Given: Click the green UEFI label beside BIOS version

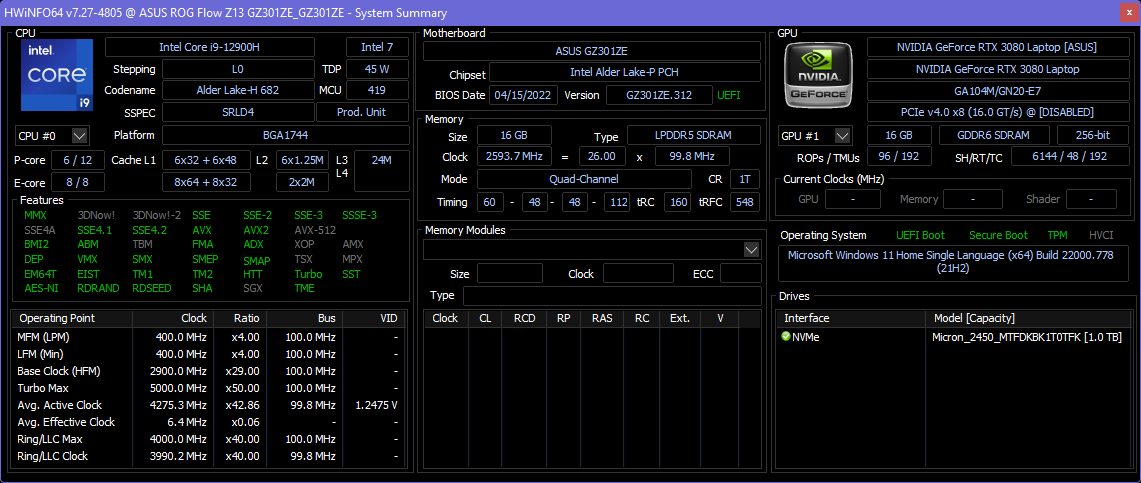Looking at the screenshot, I should [730, 95].
